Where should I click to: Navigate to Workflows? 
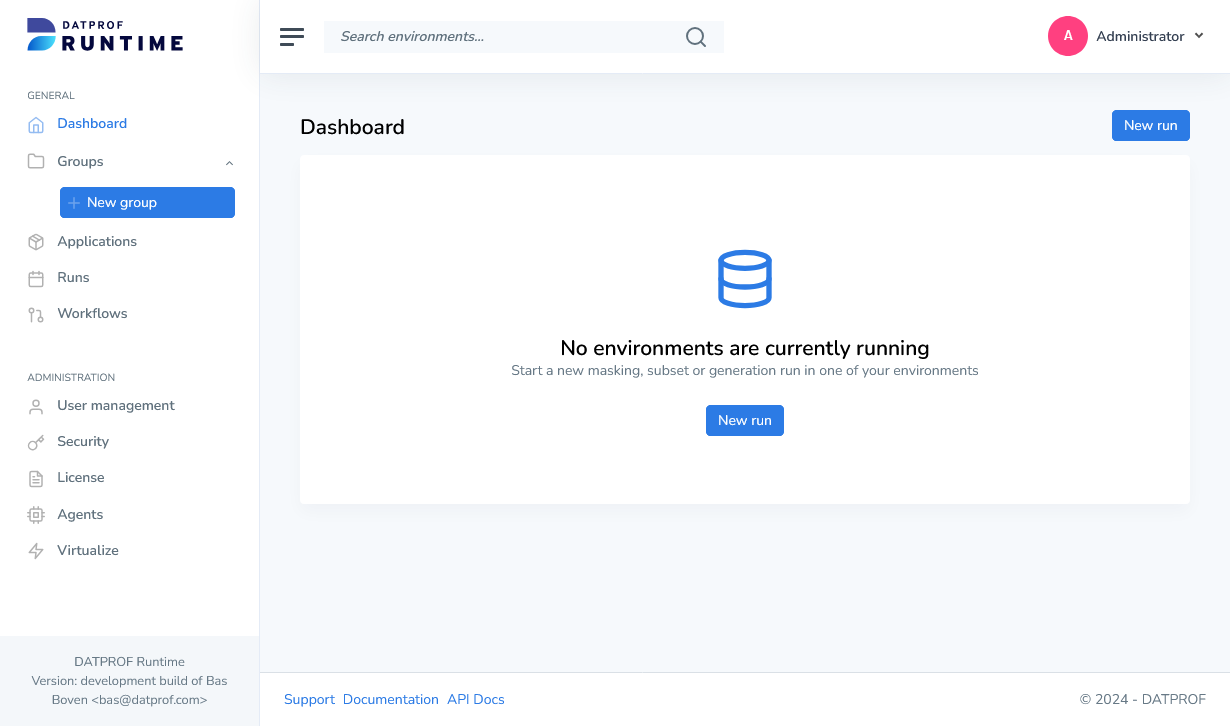[92, 313]
